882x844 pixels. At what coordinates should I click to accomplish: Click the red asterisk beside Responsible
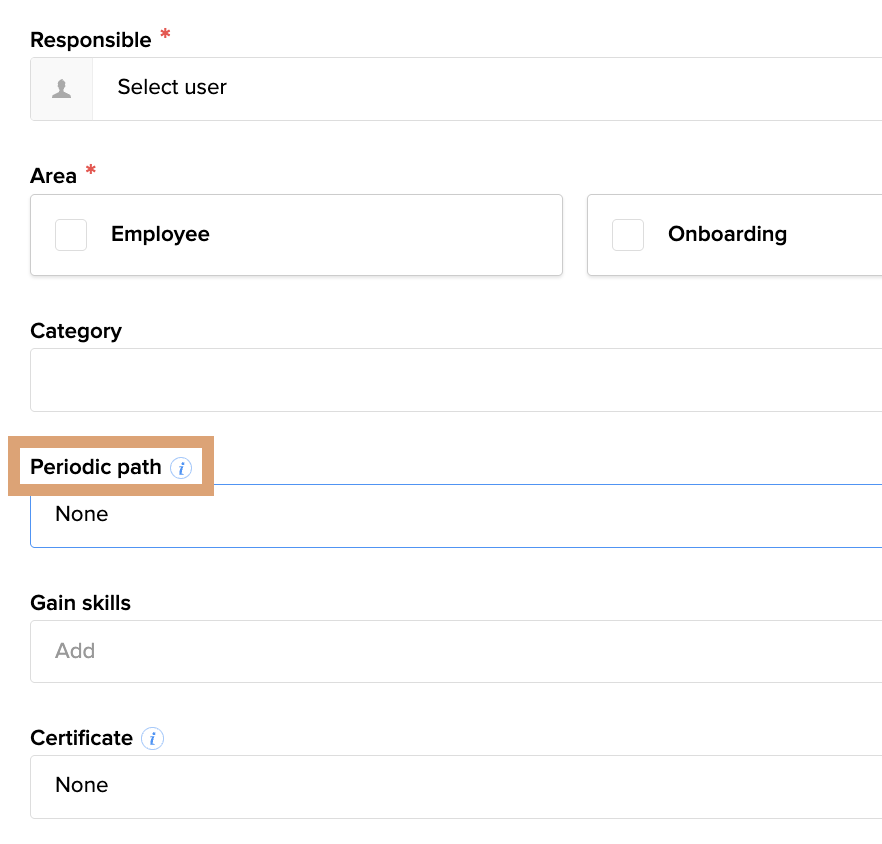pos(165,36)
